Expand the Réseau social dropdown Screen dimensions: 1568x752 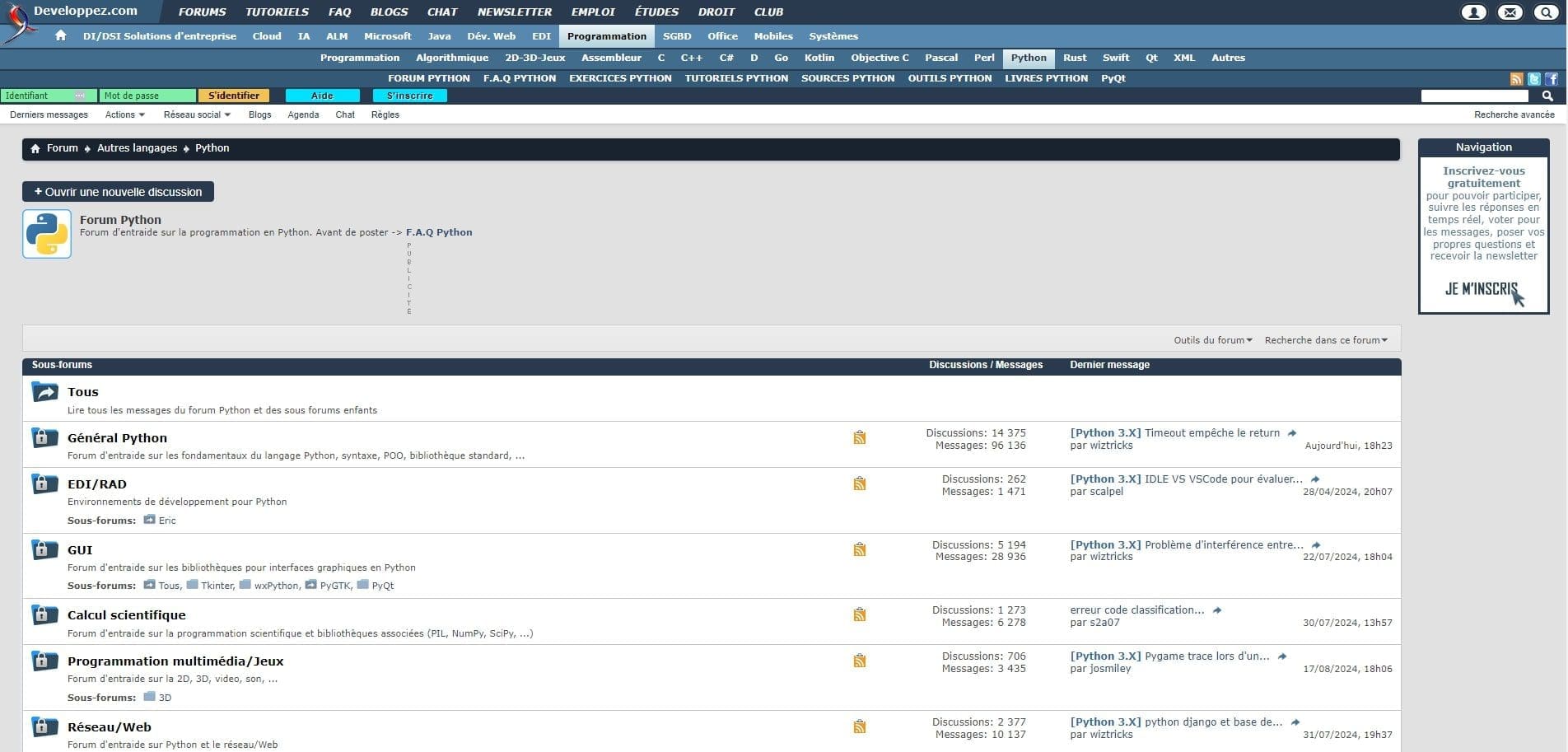[x=195, y=114]
